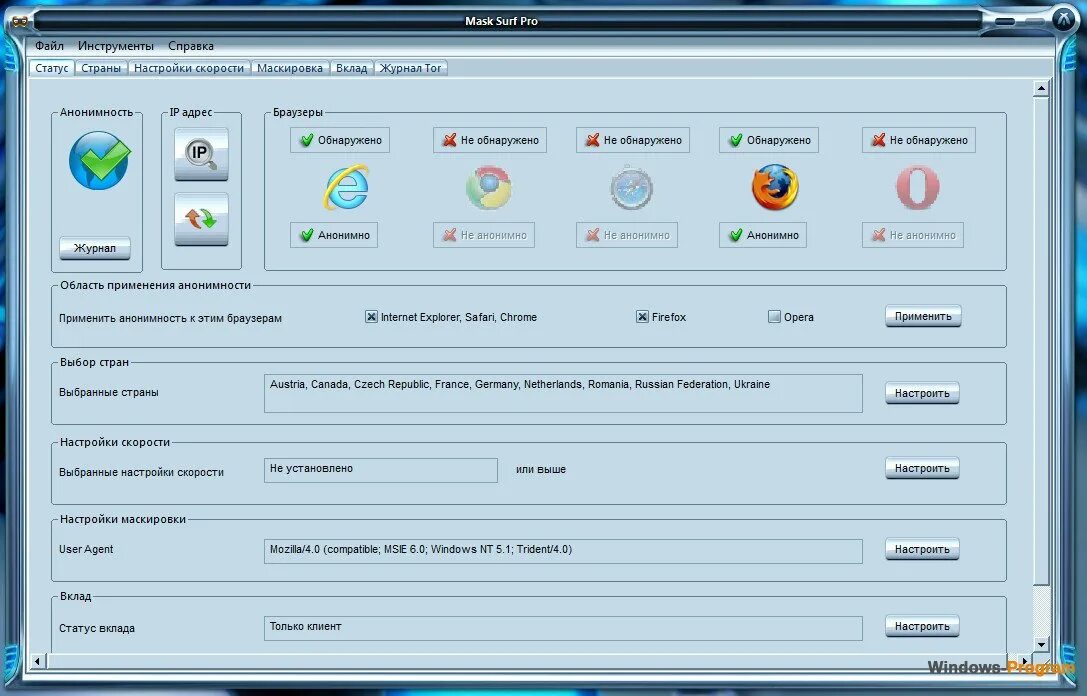Click 'Применить анонимность к этим браузерам' label
This screenshot has height=696, width=1087.
point(171,318)
